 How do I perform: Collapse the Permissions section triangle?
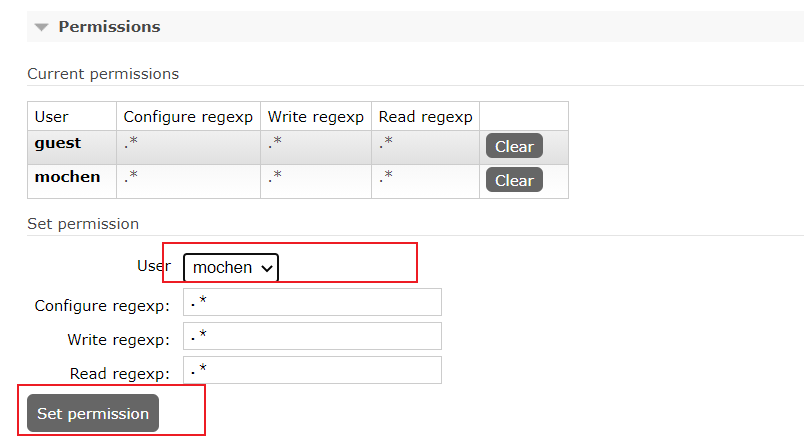42,27
